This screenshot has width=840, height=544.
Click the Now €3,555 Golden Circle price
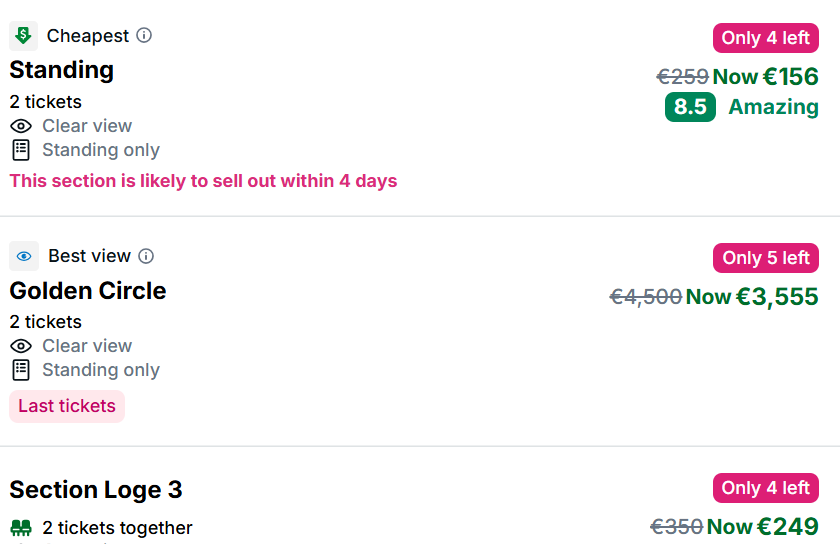tap(752, 297)
